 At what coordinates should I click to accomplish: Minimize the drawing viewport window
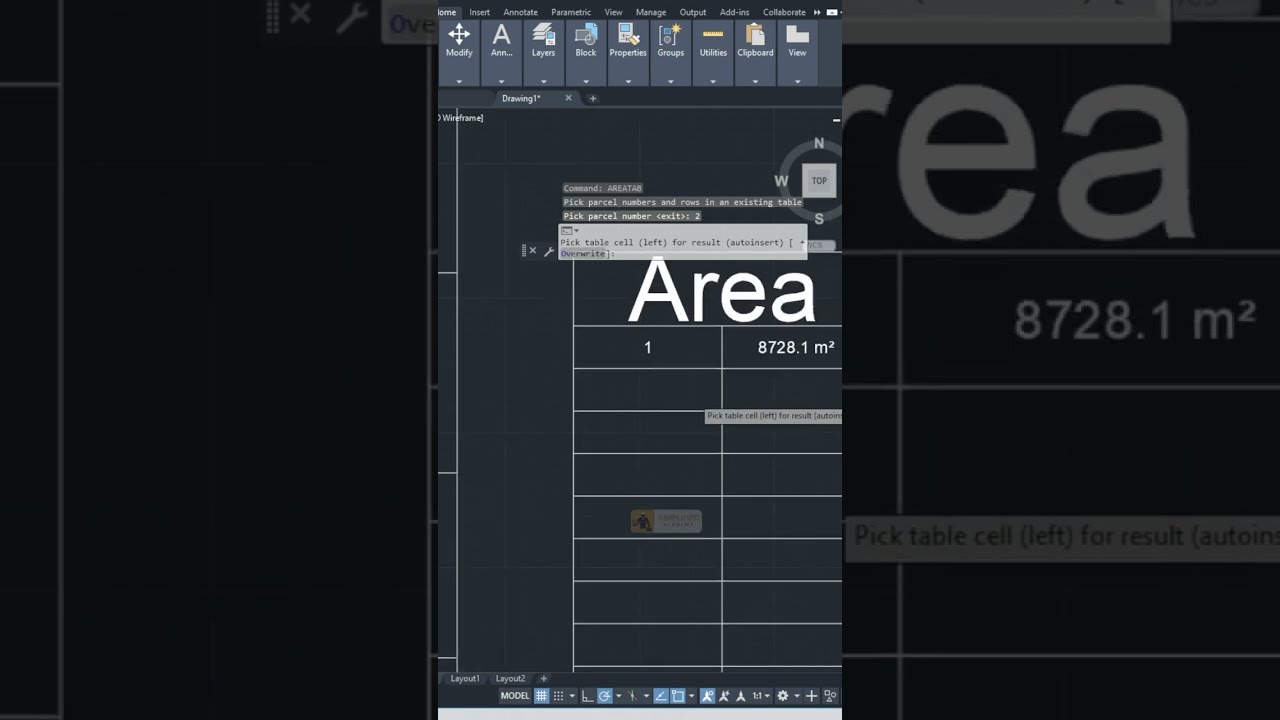pos(836,120)
